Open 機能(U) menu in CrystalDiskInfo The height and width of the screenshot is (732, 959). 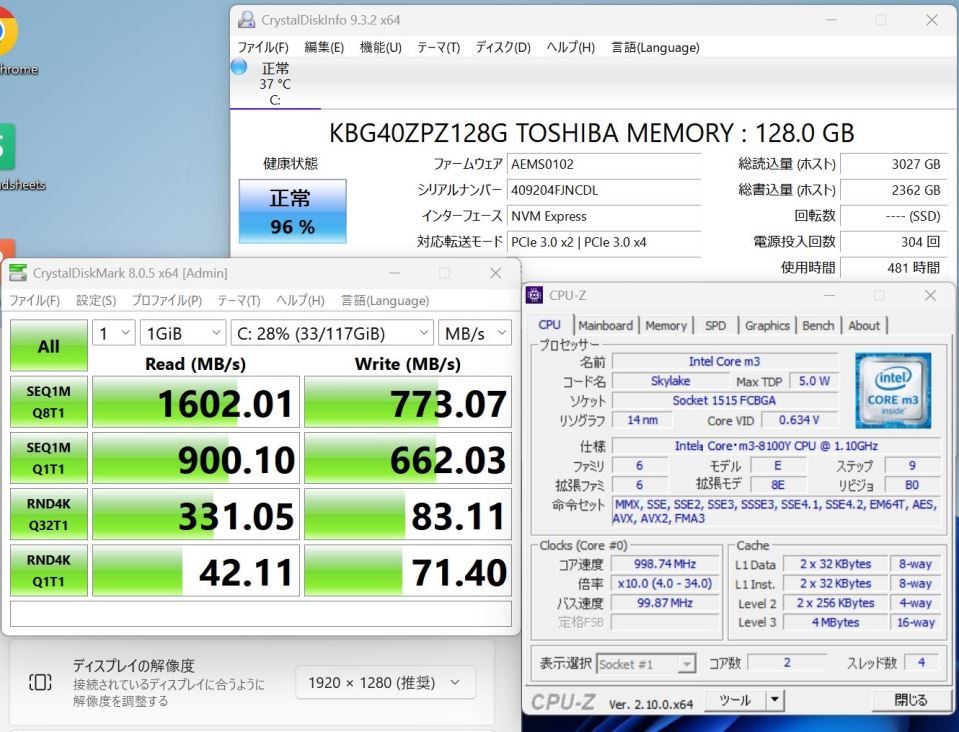coord(380,47)
